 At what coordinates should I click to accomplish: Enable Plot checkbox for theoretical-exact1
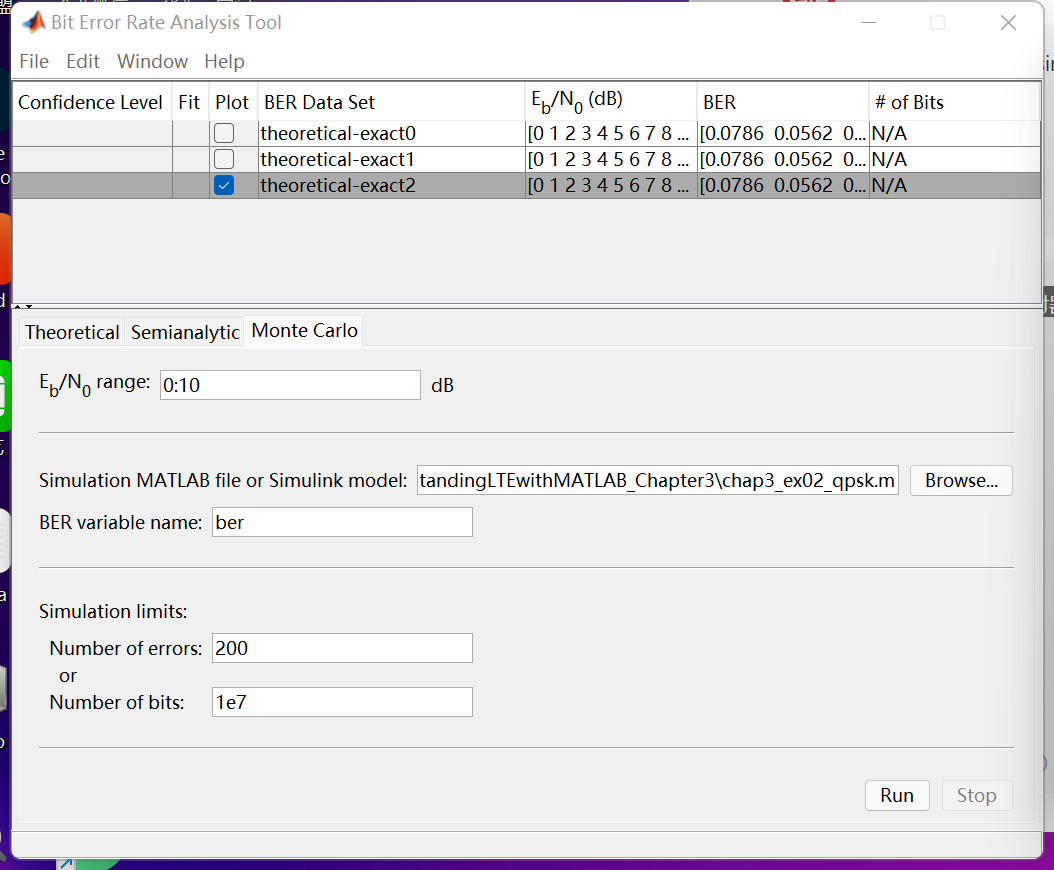coord(224,159)
